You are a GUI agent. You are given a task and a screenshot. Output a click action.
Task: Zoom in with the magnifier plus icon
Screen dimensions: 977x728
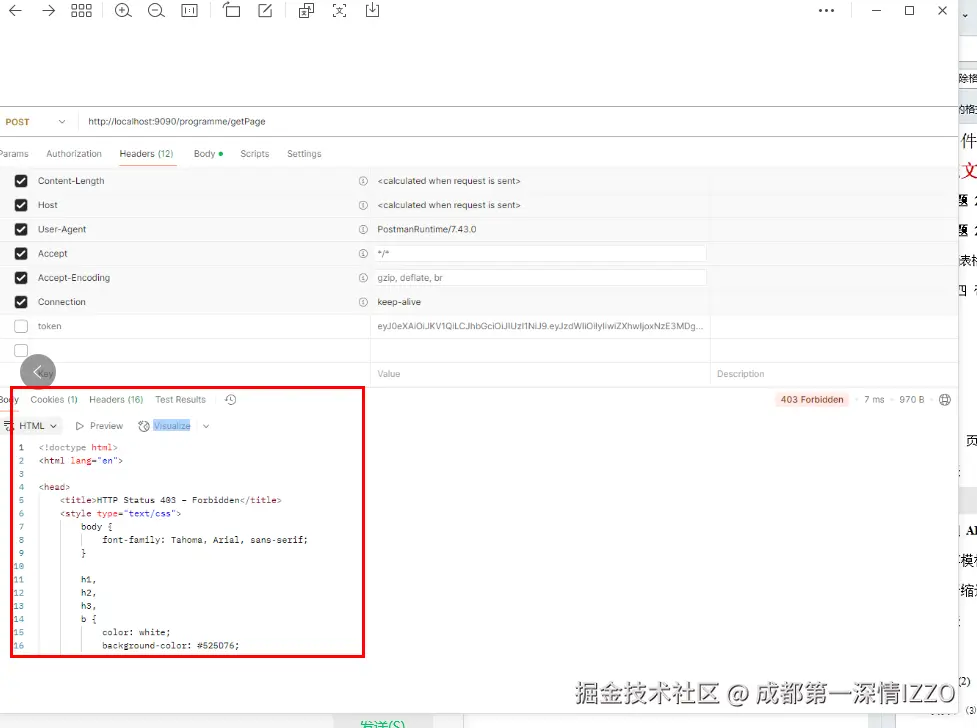pos(123,11)
